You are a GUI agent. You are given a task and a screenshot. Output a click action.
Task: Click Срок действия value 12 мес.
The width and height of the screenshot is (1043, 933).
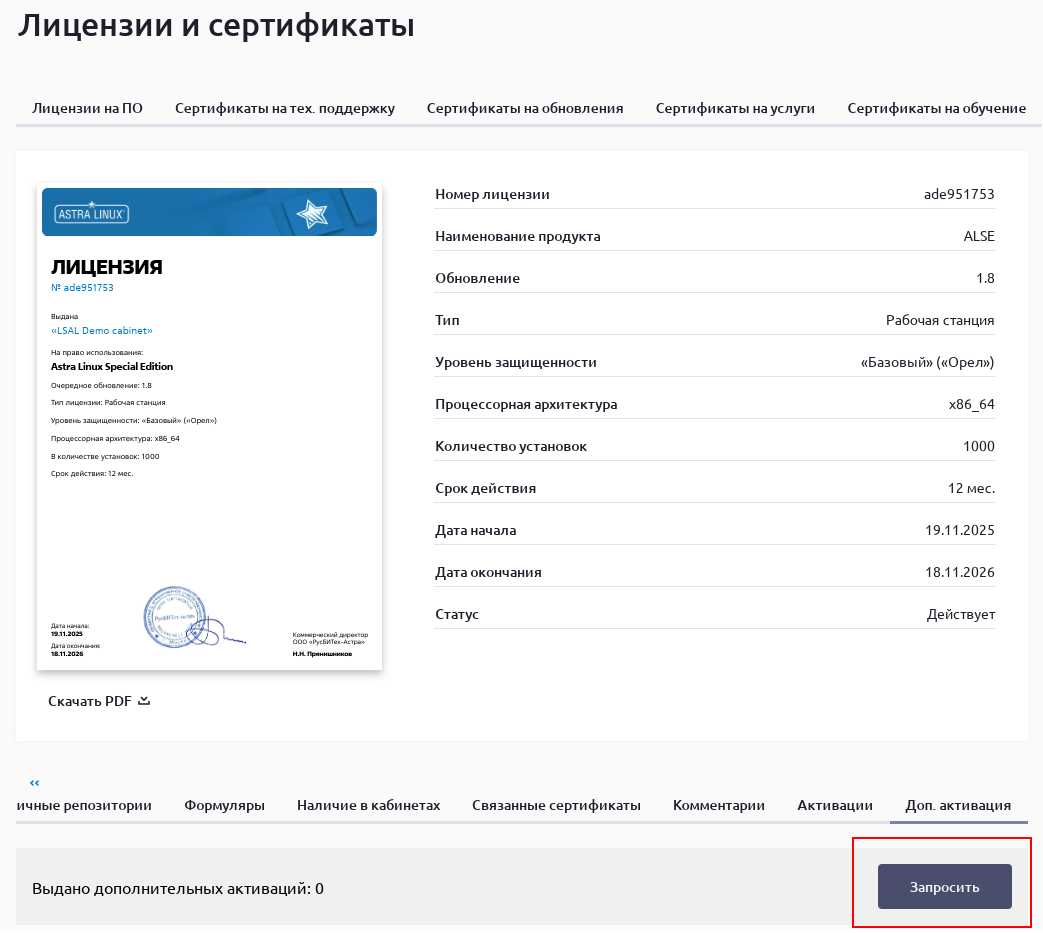(971, 488)
